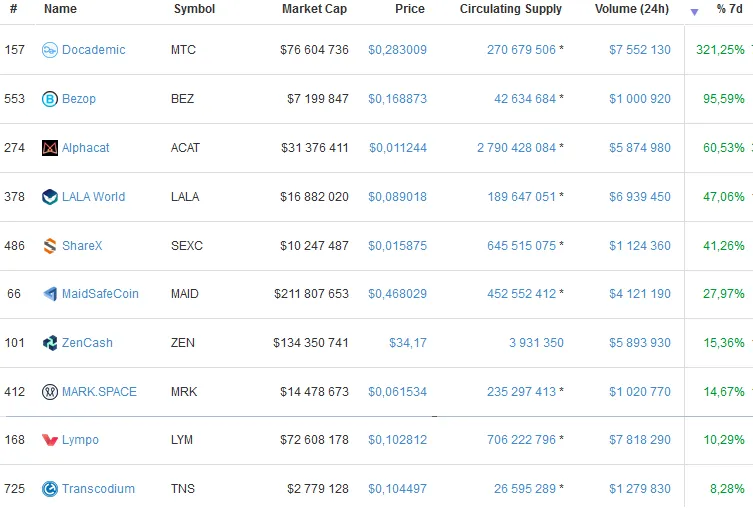Click the LALA World coin logo icon

[x=50, y=197]
